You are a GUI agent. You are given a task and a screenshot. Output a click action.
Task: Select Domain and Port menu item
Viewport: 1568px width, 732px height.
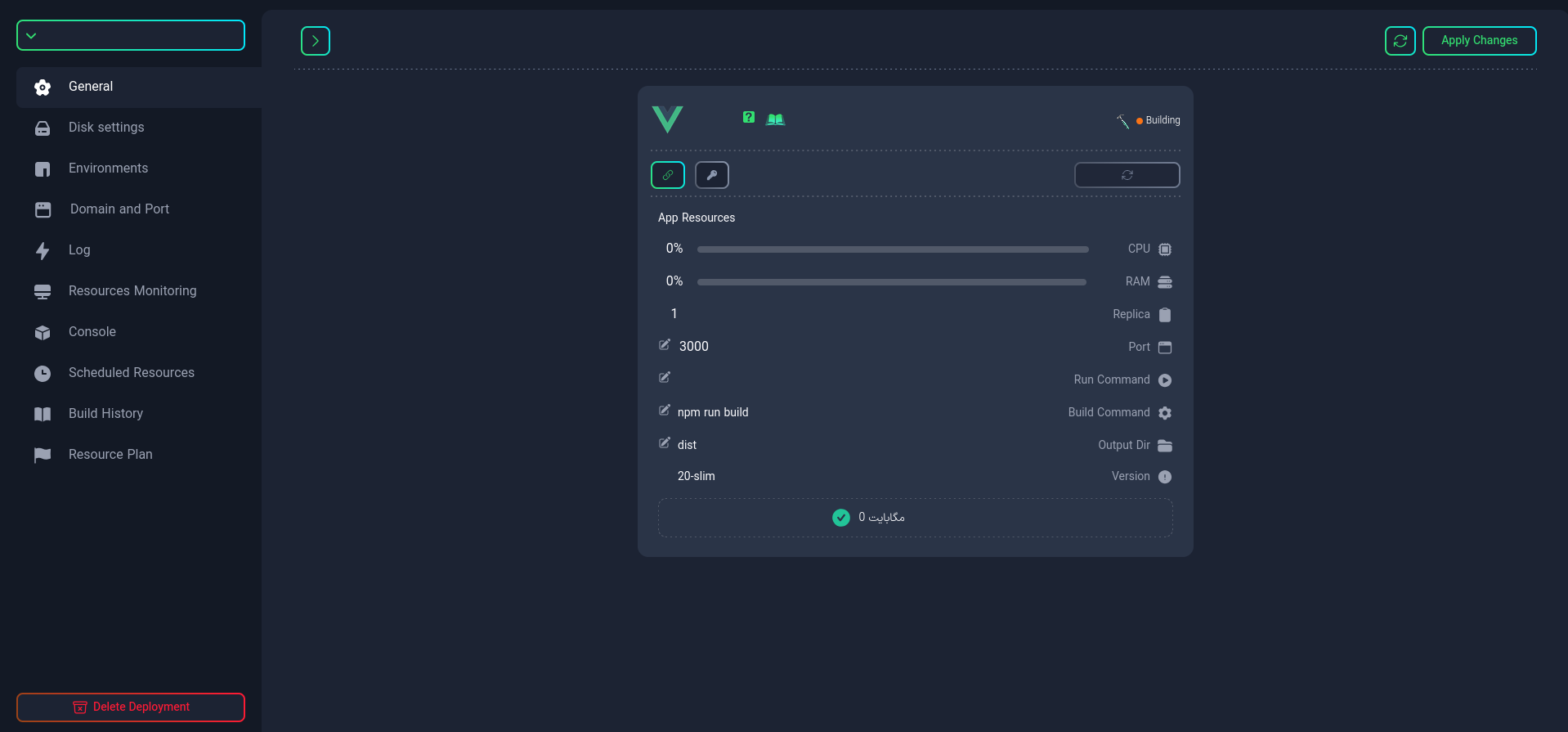coord(139,209)
